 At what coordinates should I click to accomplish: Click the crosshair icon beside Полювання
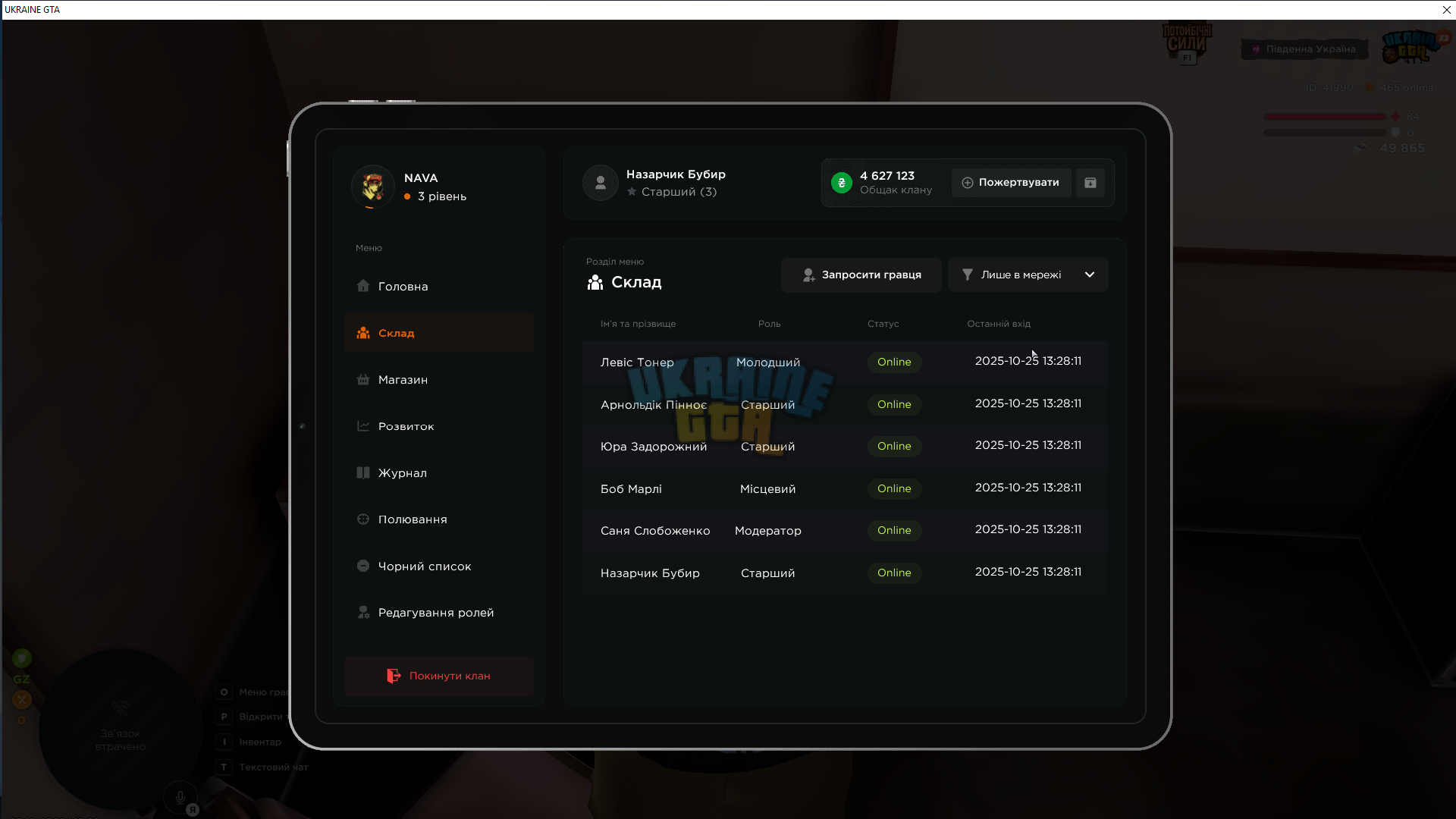tap(363, 519)
